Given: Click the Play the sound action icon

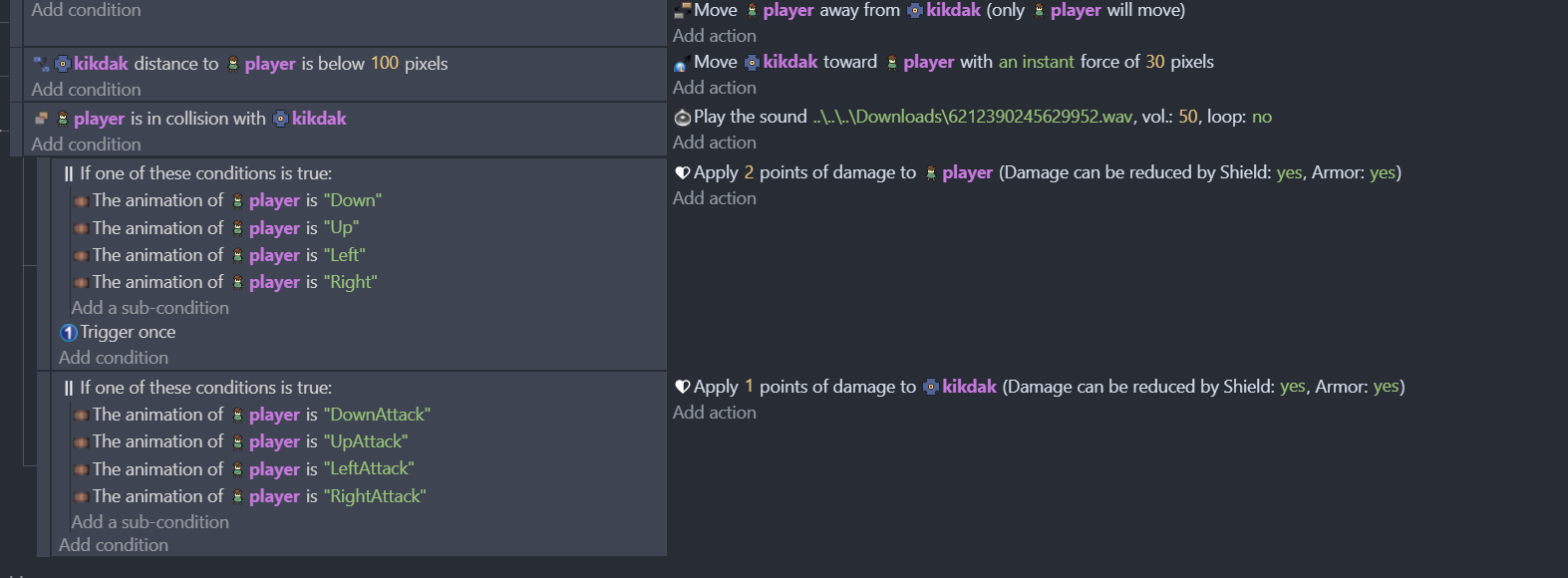Looking at the screenshot, I should click(683, 118).
